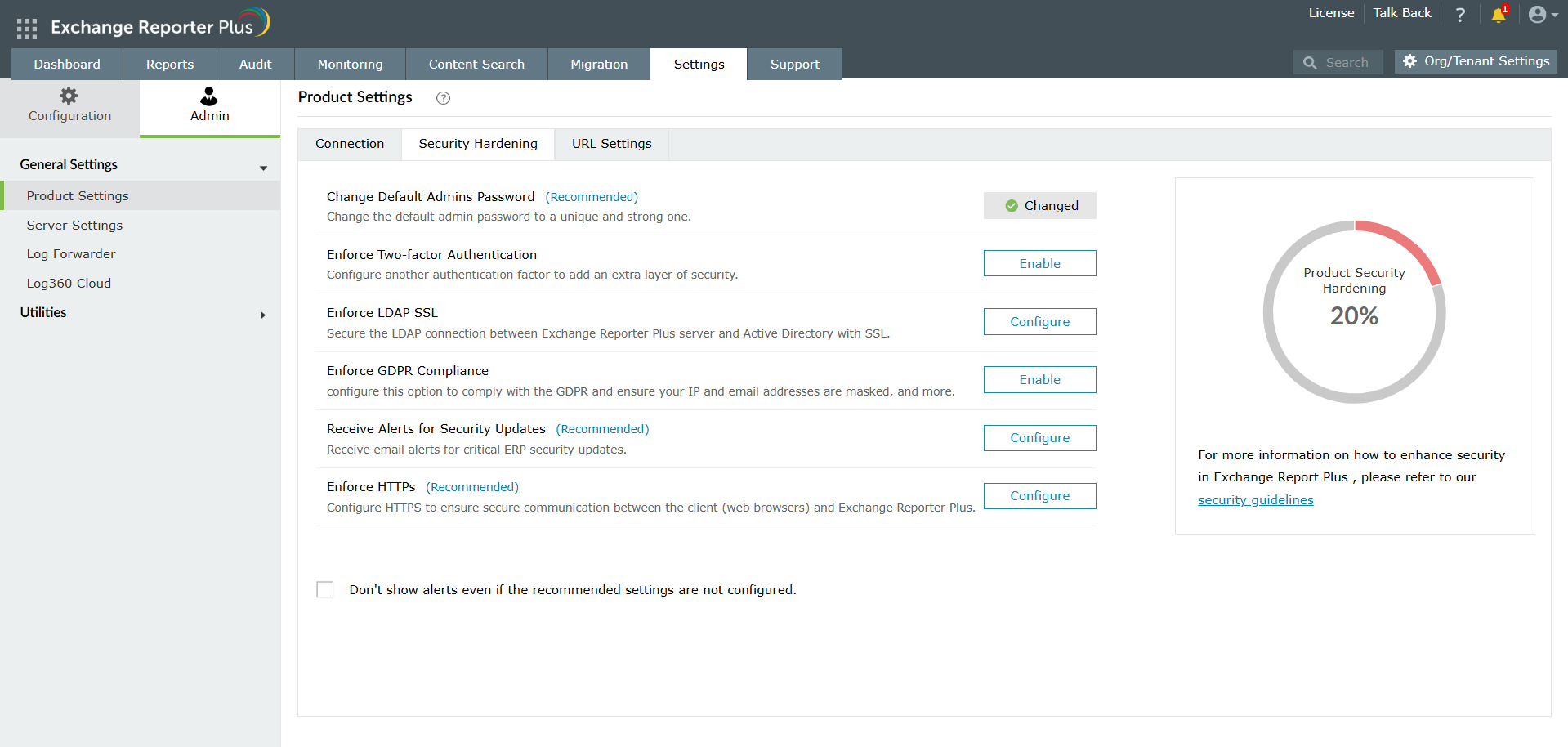Open the URL Settings sub-tab
This screenshot has width=1568, height=747.
coord(612,144)
